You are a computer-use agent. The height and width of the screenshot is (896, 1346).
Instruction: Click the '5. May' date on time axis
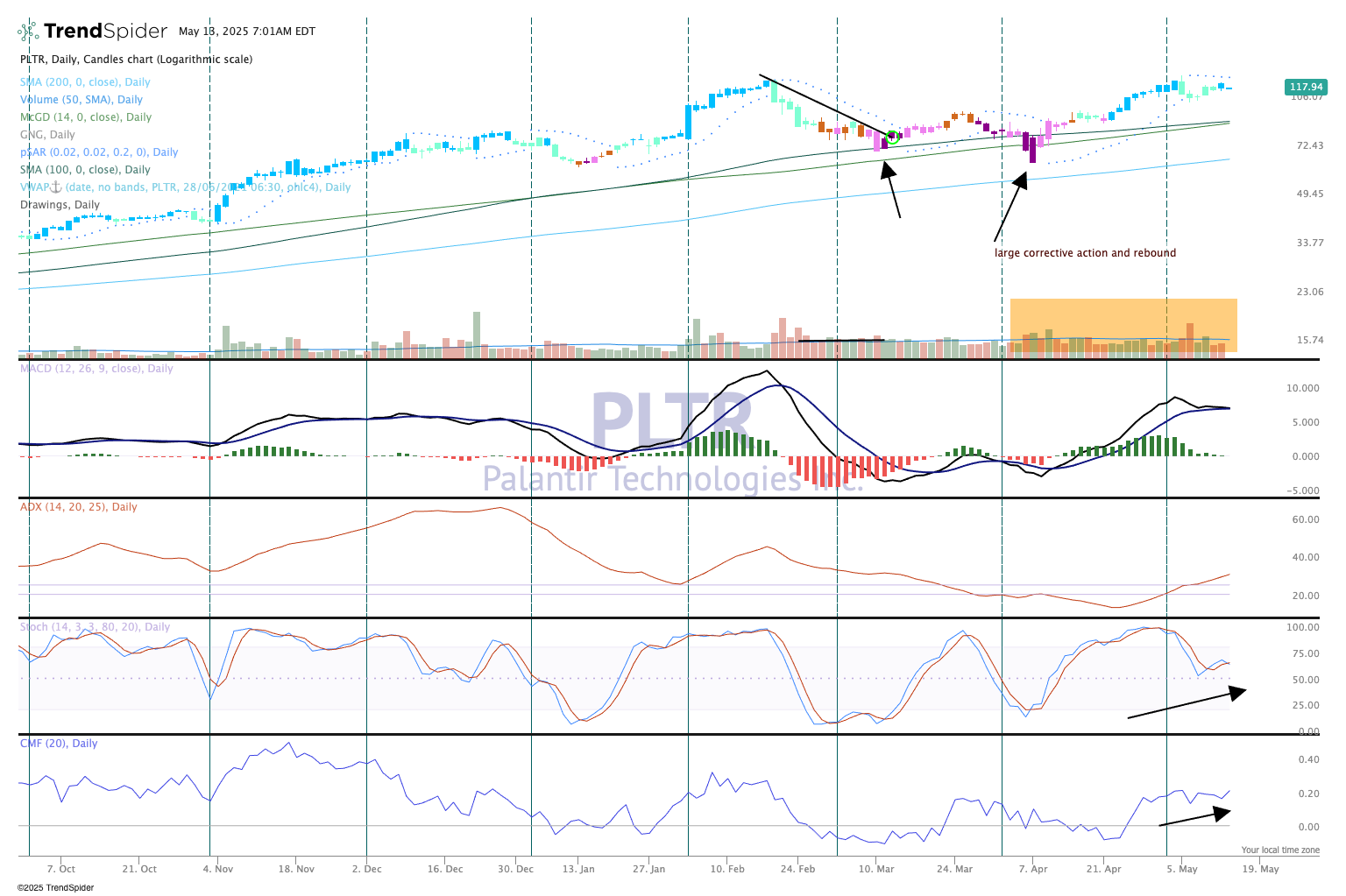[x=1182, y=869]
